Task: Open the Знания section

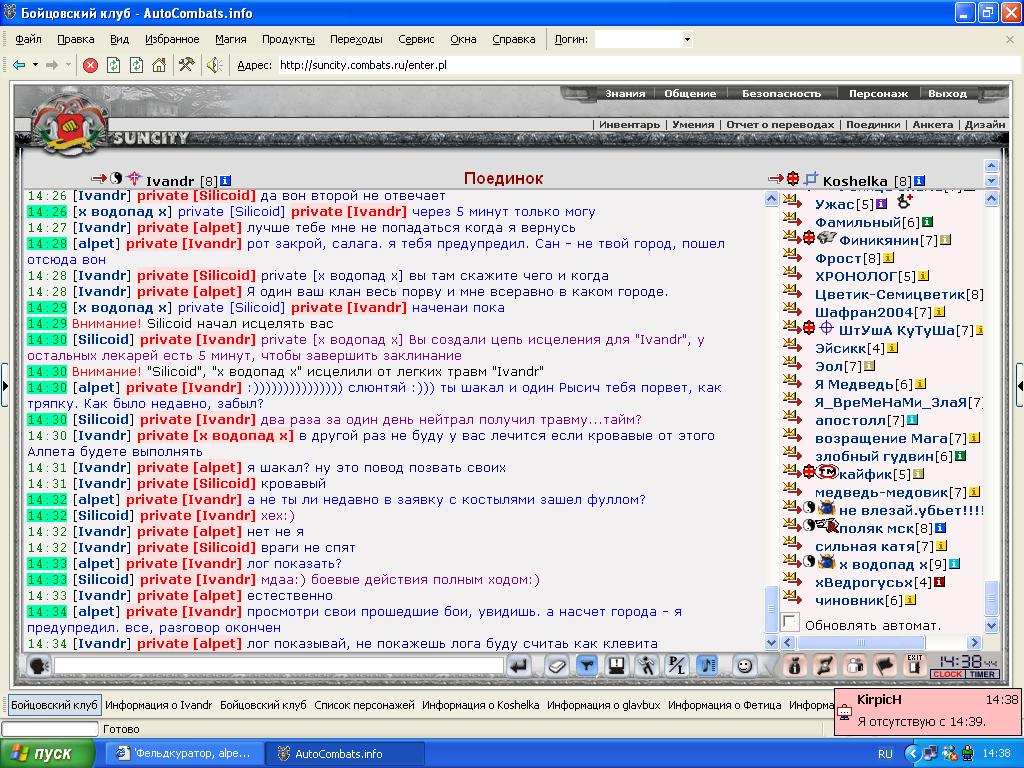Action: [x=624, y=93]
